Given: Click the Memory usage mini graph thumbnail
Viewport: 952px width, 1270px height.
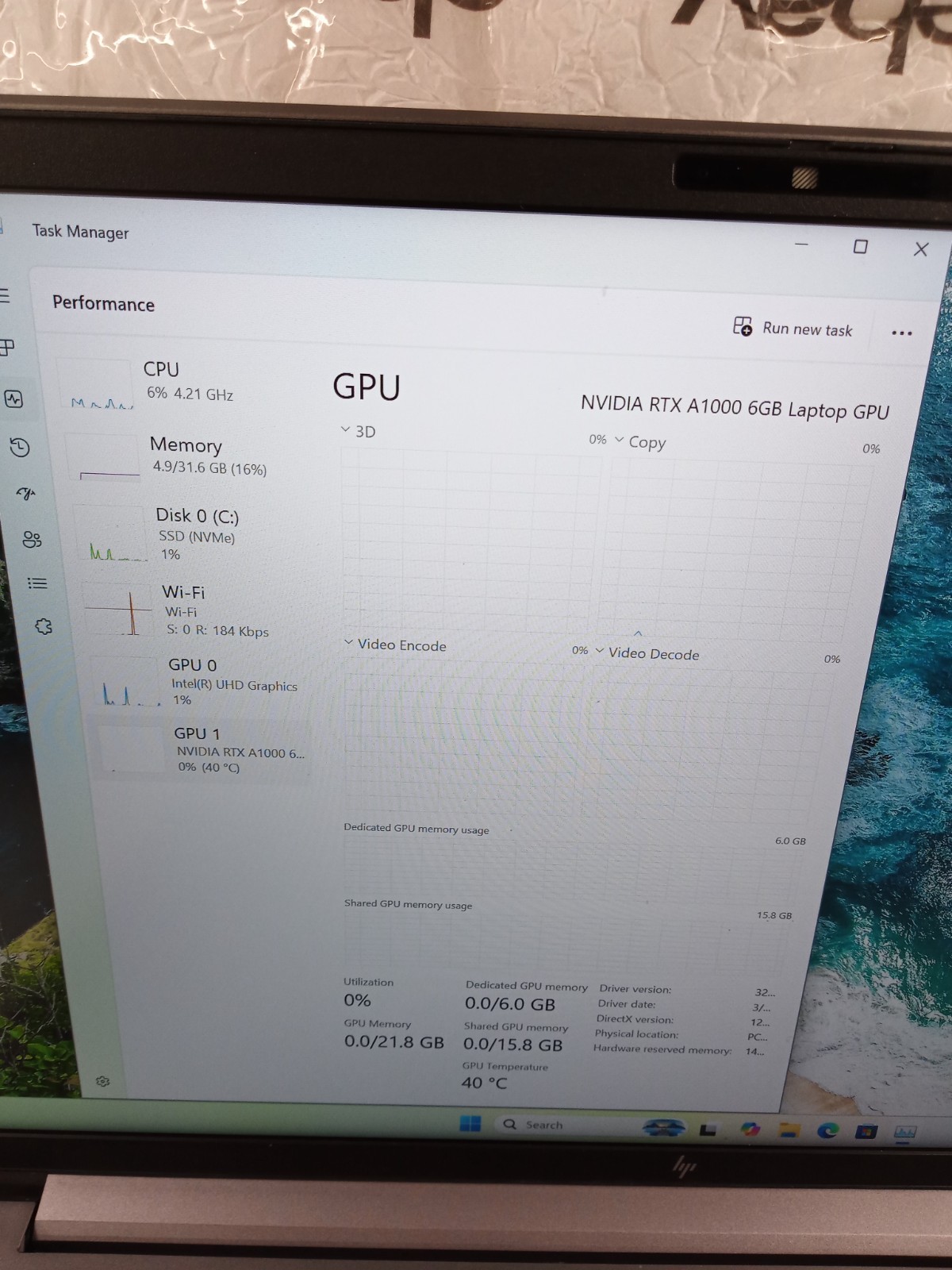Looking at the screenshot, I should pyautogui.click(x=103, y=456).
